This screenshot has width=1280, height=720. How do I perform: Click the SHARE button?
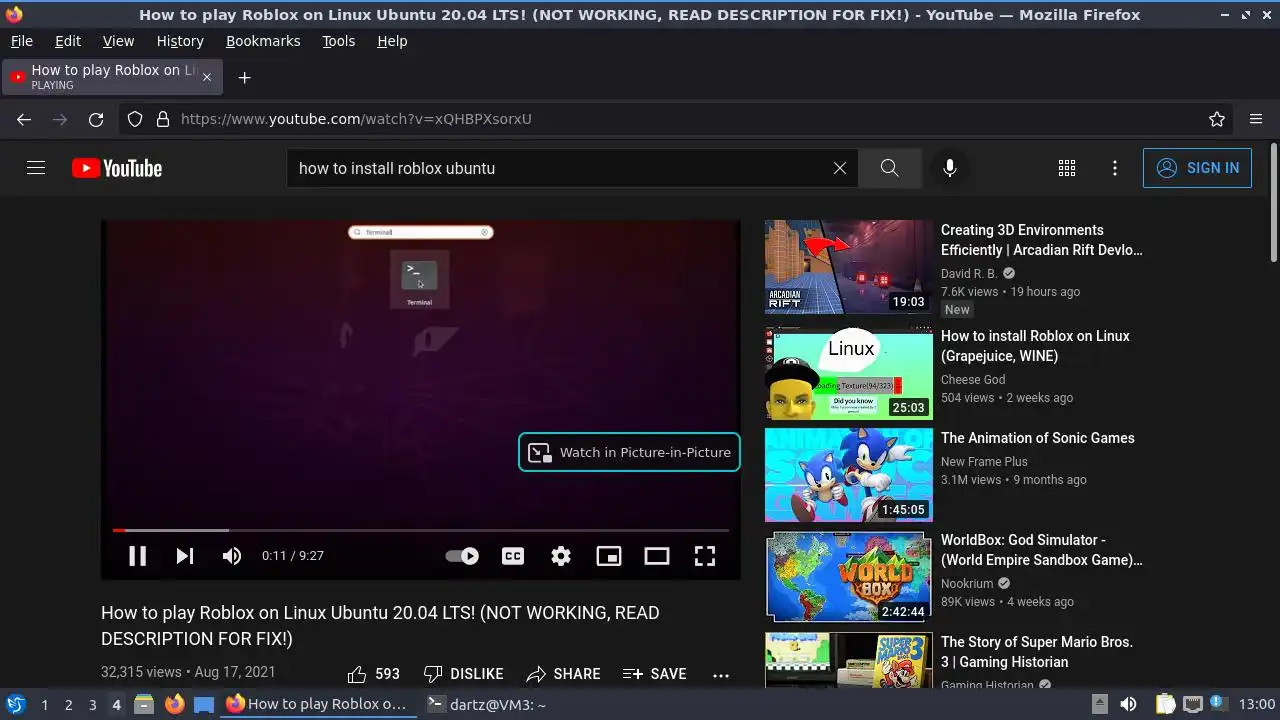[564, 674]
